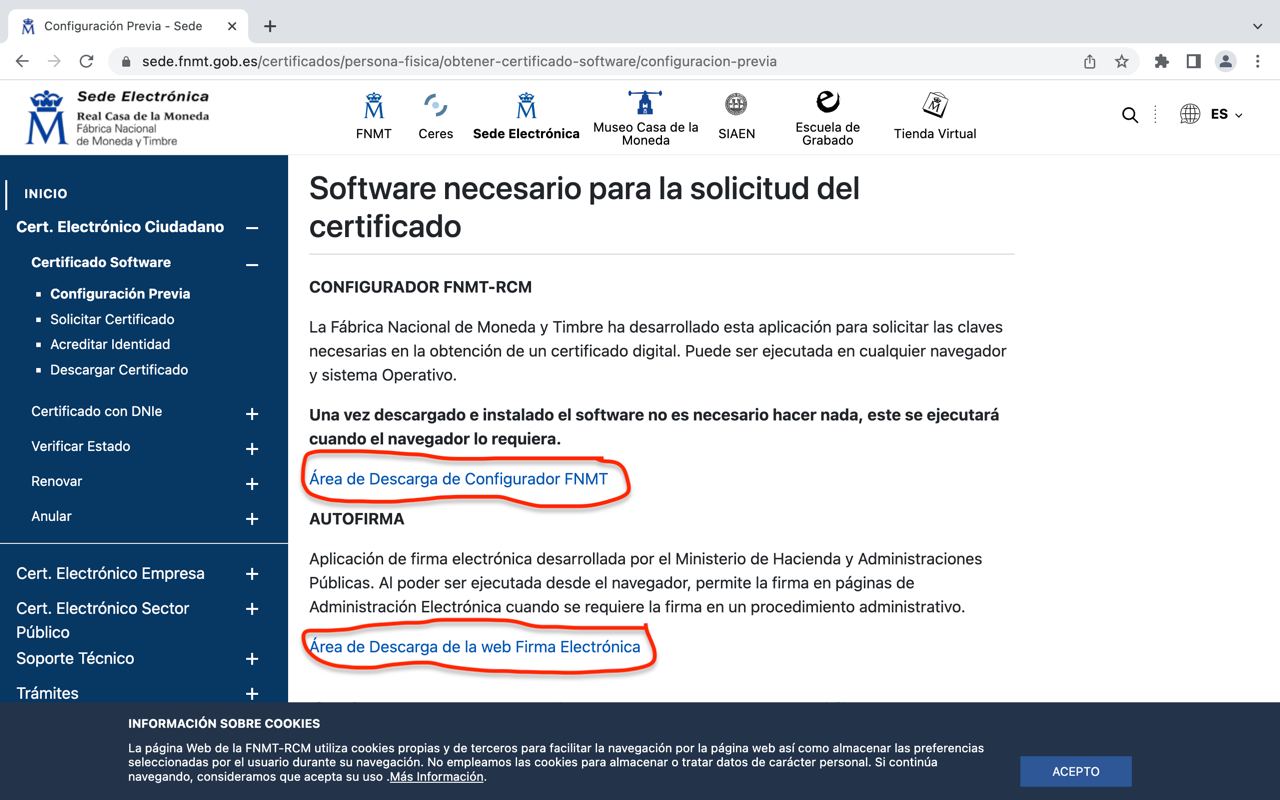
Task: Click the Sede Electrónica logo at top left
Action: [118, 118]
